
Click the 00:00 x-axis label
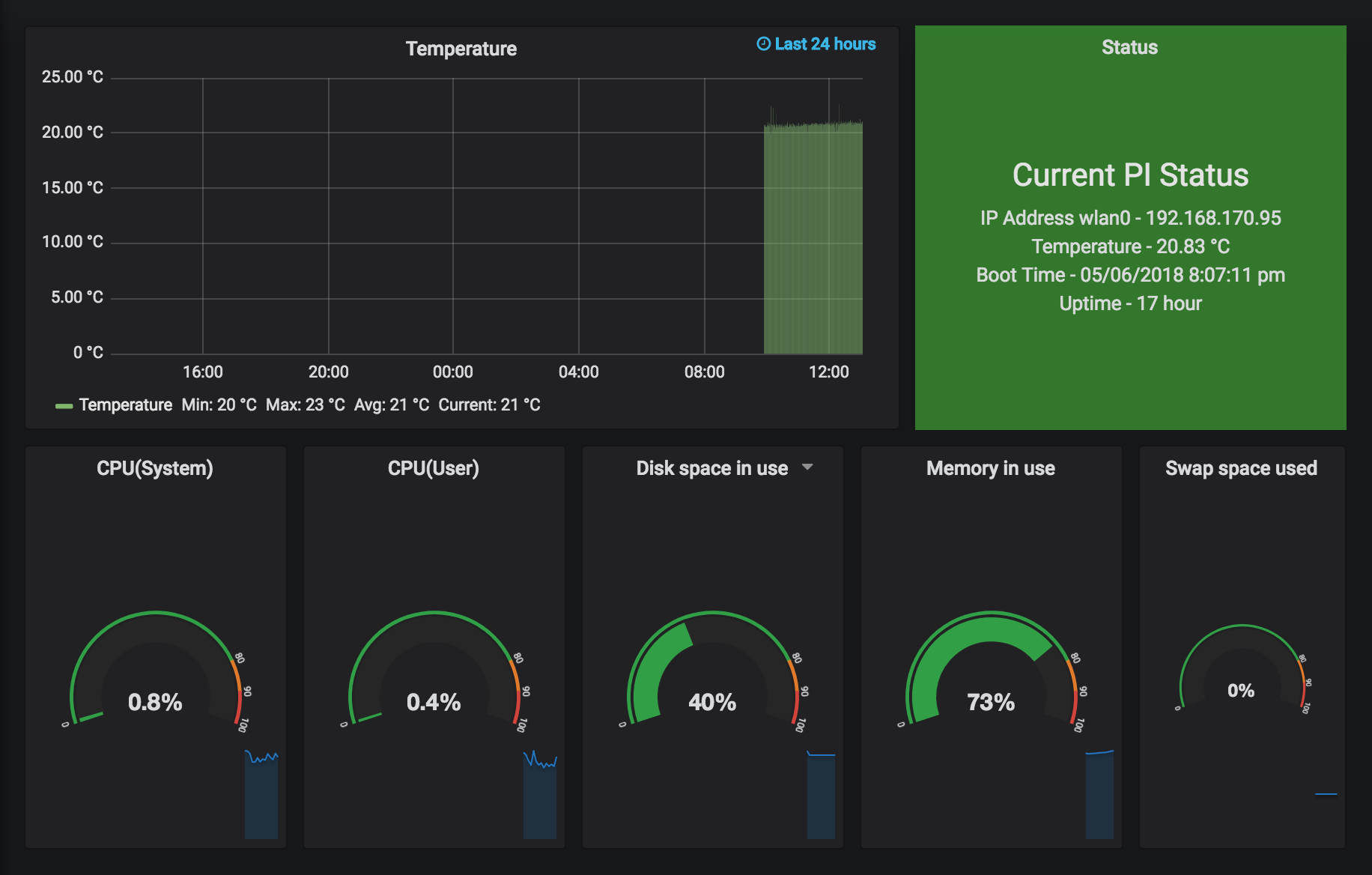click(x=453, y=372)
